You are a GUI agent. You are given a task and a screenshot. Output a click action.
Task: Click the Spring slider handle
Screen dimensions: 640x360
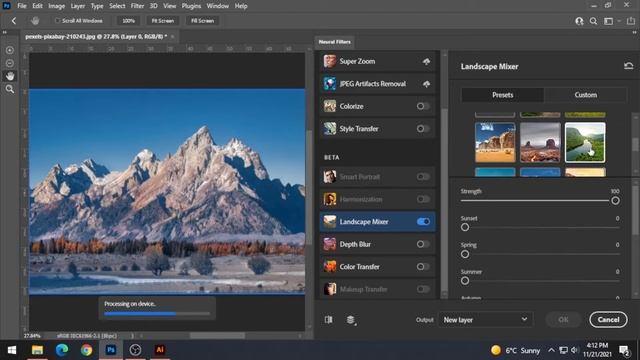[465, 254]
